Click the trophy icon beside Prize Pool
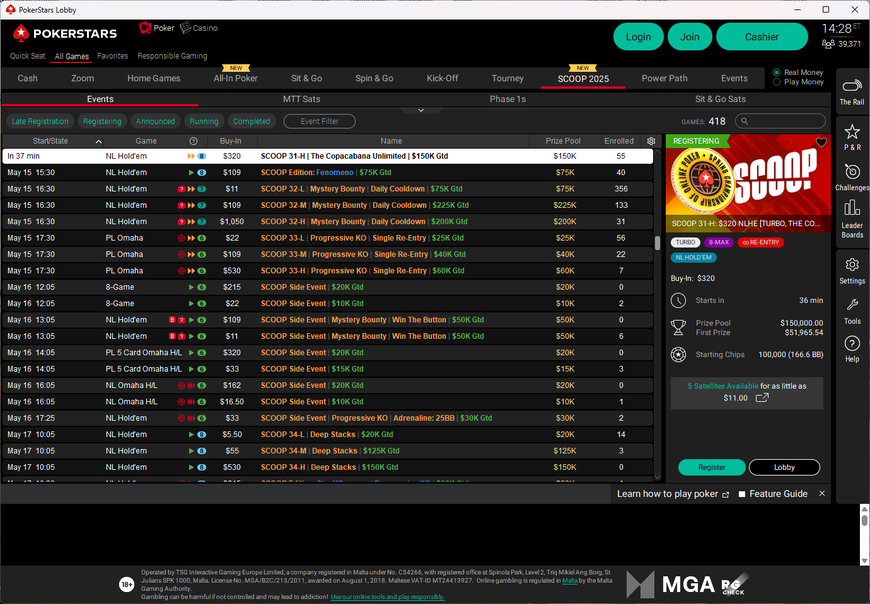The image size is (870, 604). click(x=678, y=327)
